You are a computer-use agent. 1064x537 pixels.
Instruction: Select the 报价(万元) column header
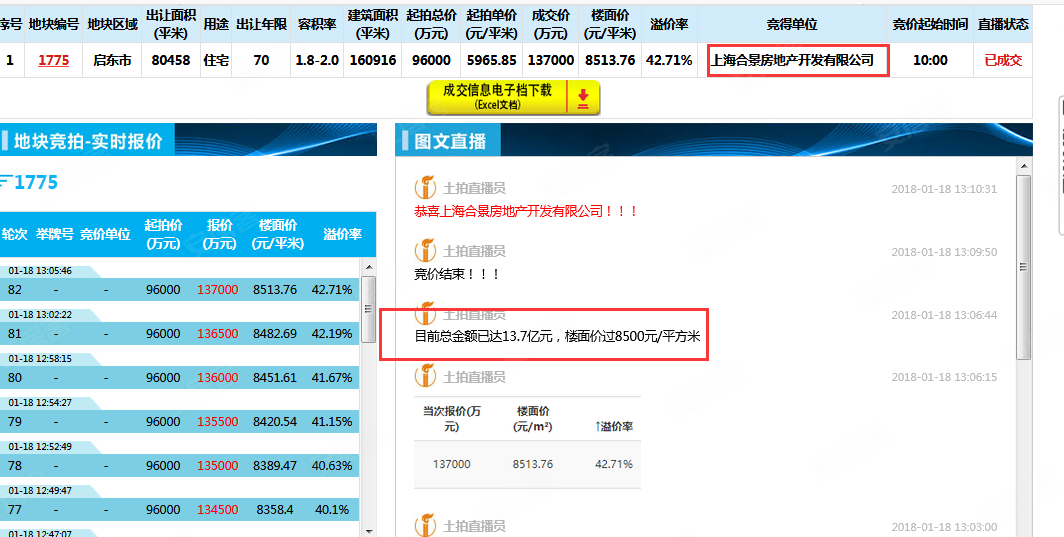(219, 234)
